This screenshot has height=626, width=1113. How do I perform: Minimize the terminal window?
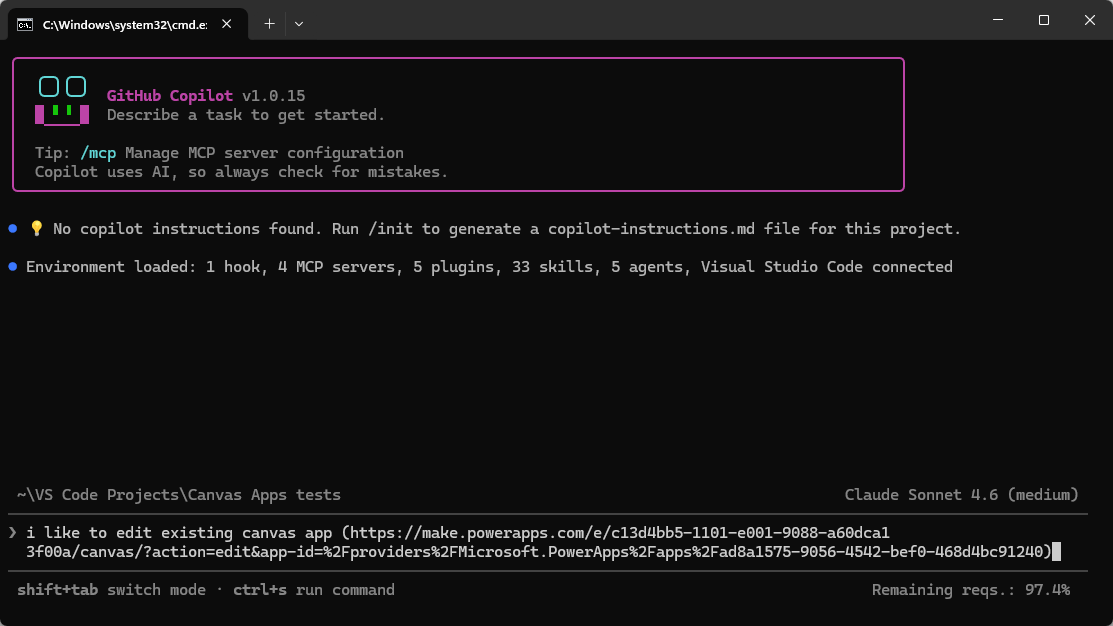pos(997,20)
